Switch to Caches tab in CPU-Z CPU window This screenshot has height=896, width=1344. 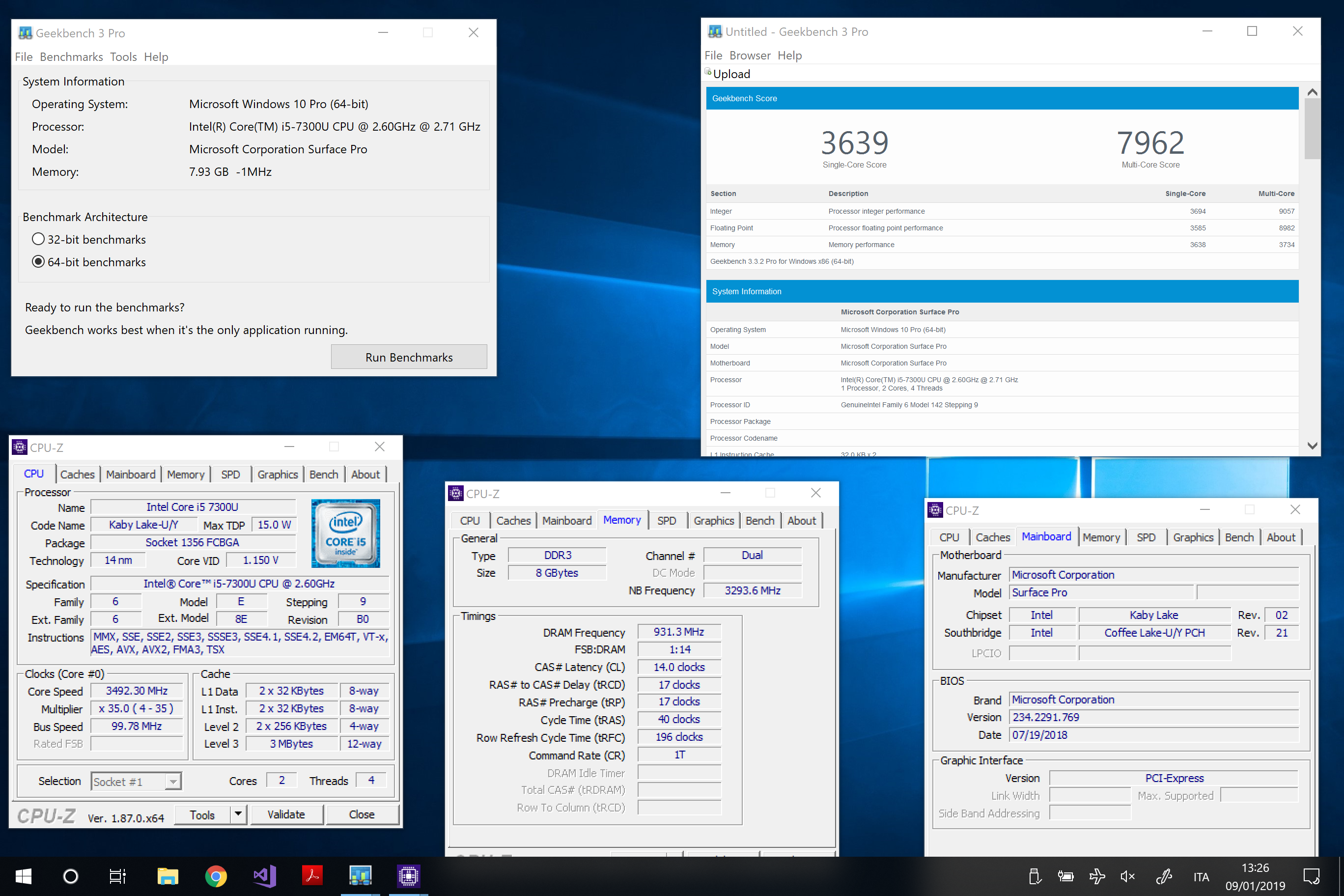pyautogui.click(x=77, y=475)
